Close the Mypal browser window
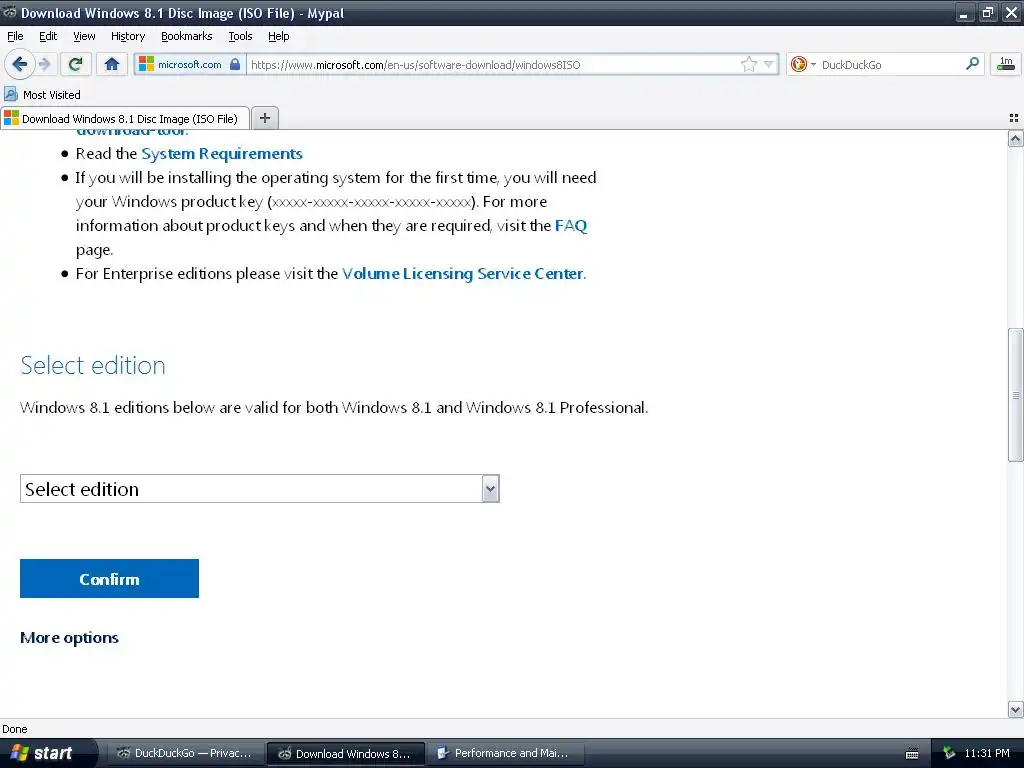The image size is (1024, 768). point(1011,12)
